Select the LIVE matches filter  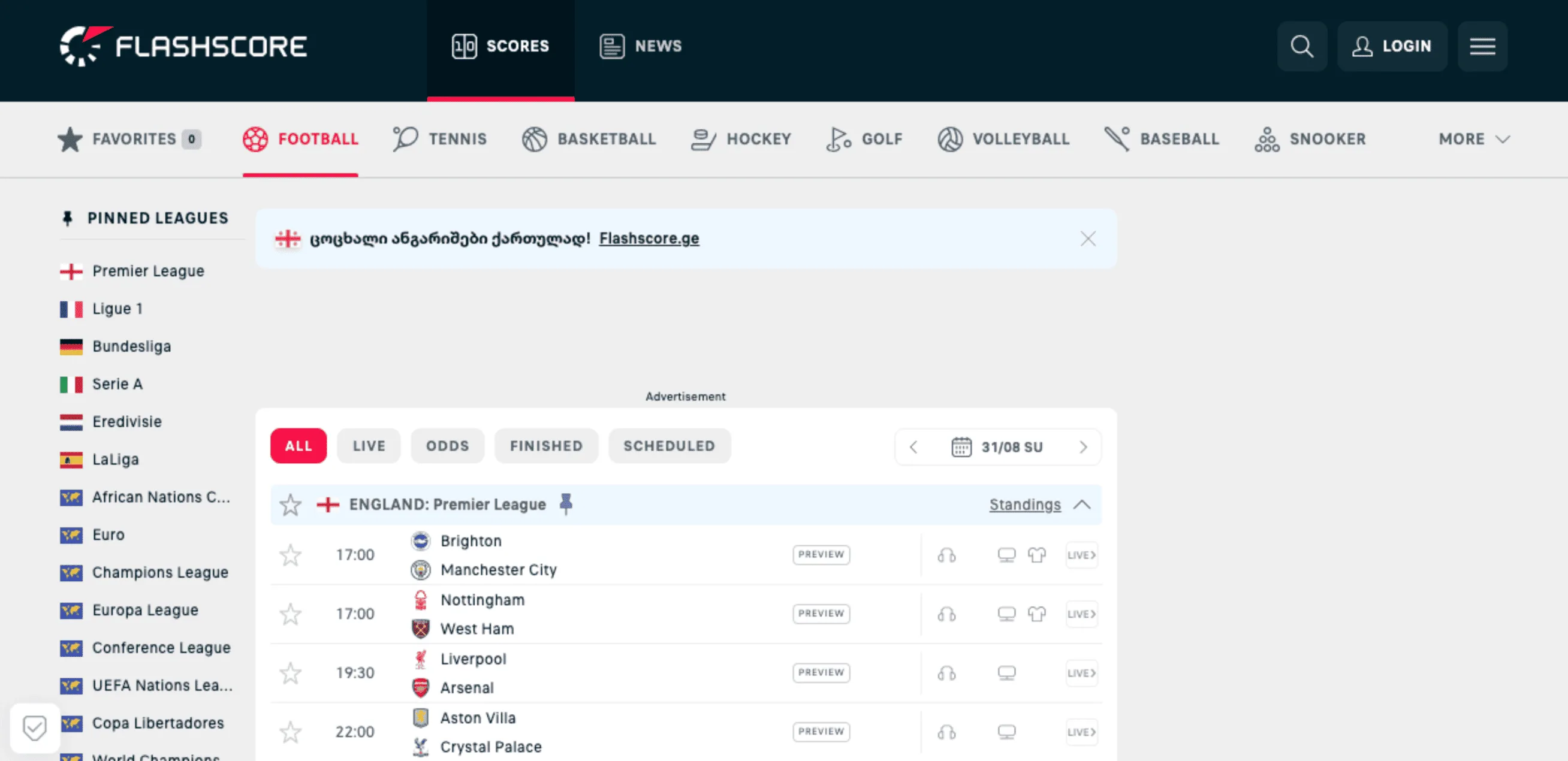pyautogui.click(x=369, y=446)
